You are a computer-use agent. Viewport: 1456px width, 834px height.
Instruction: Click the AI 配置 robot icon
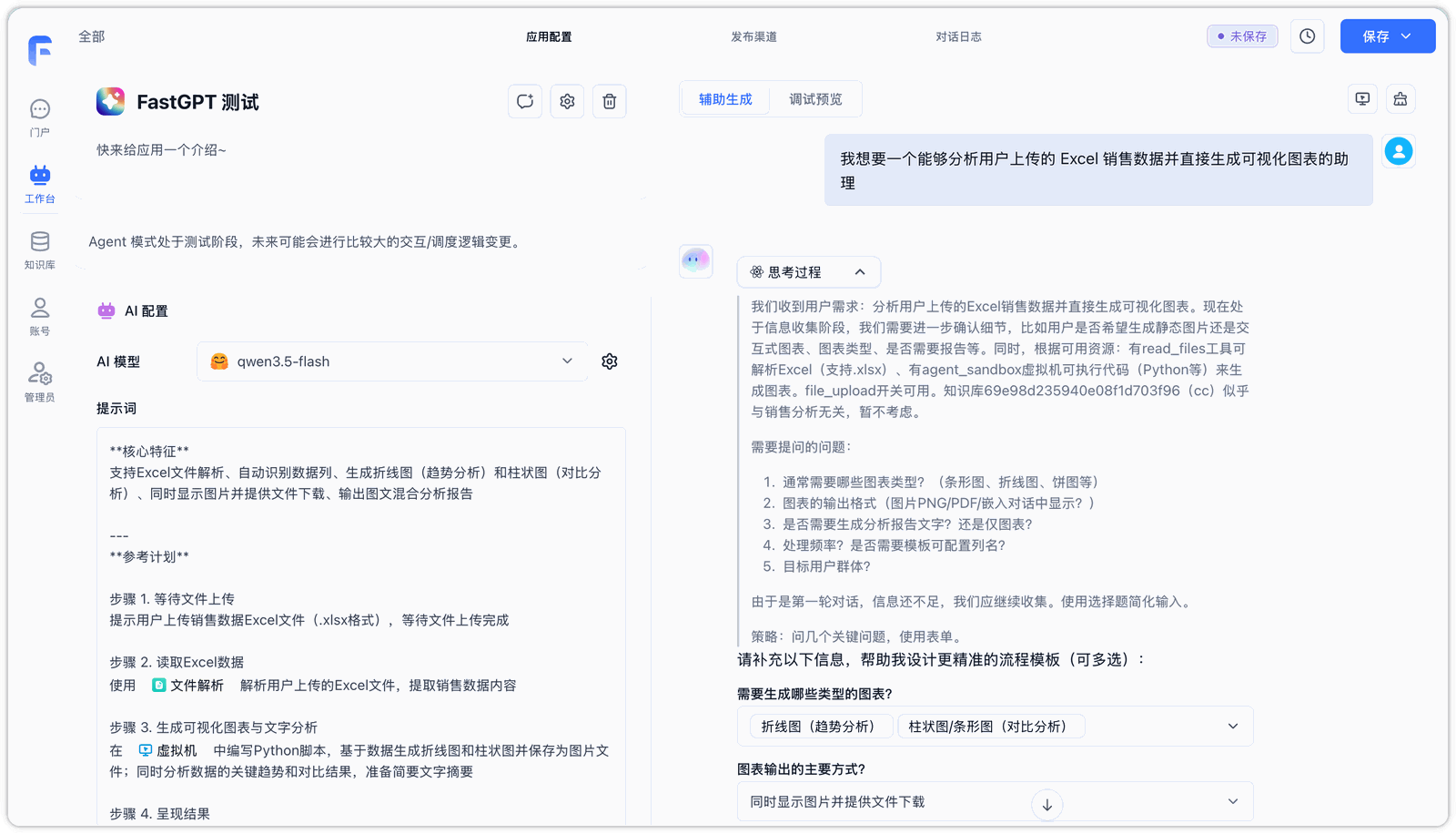(x=106, y=310)
